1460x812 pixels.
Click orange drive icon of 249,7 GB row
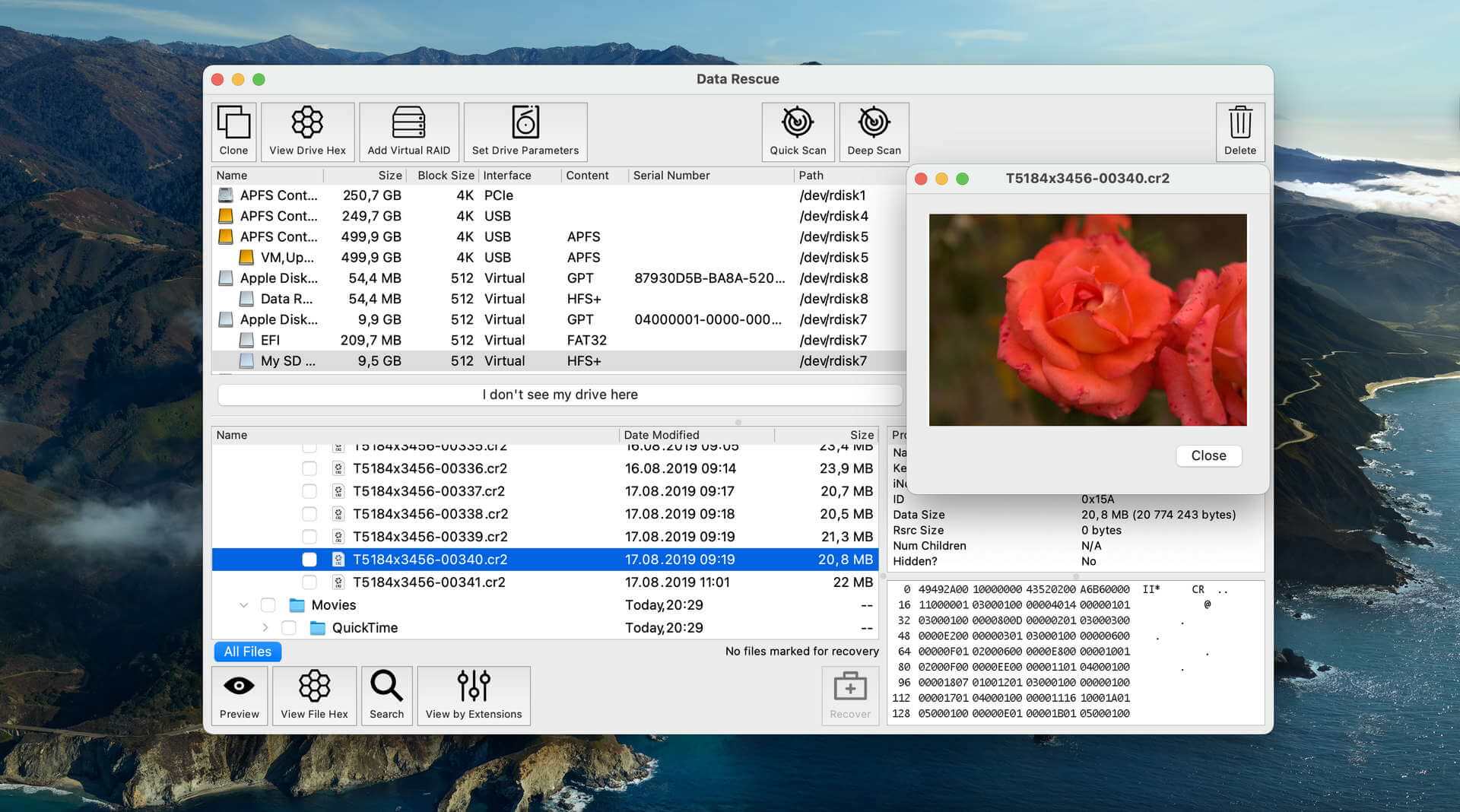click(226, 216)
